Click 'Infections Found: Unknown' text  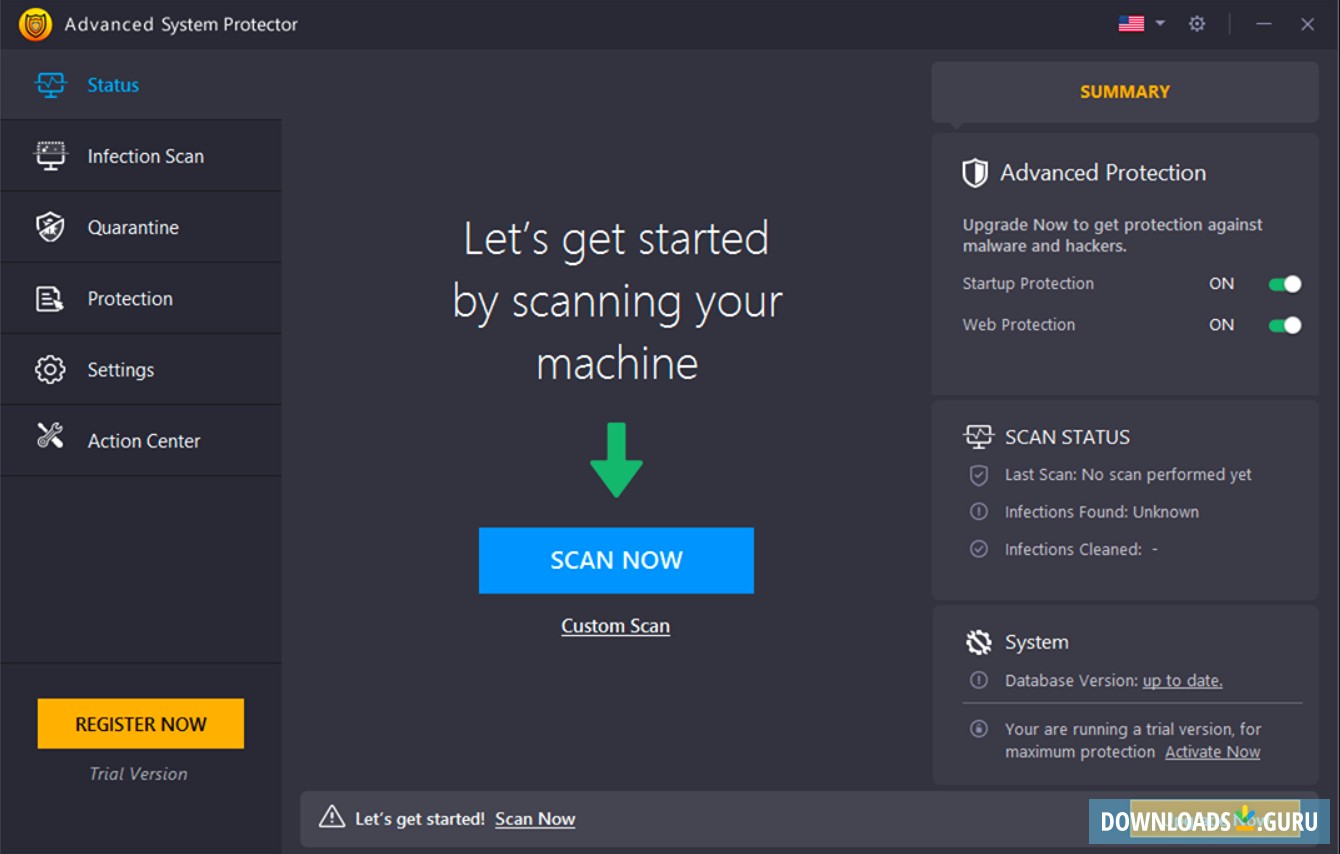pyautogui.click(x=1102, y=512)
